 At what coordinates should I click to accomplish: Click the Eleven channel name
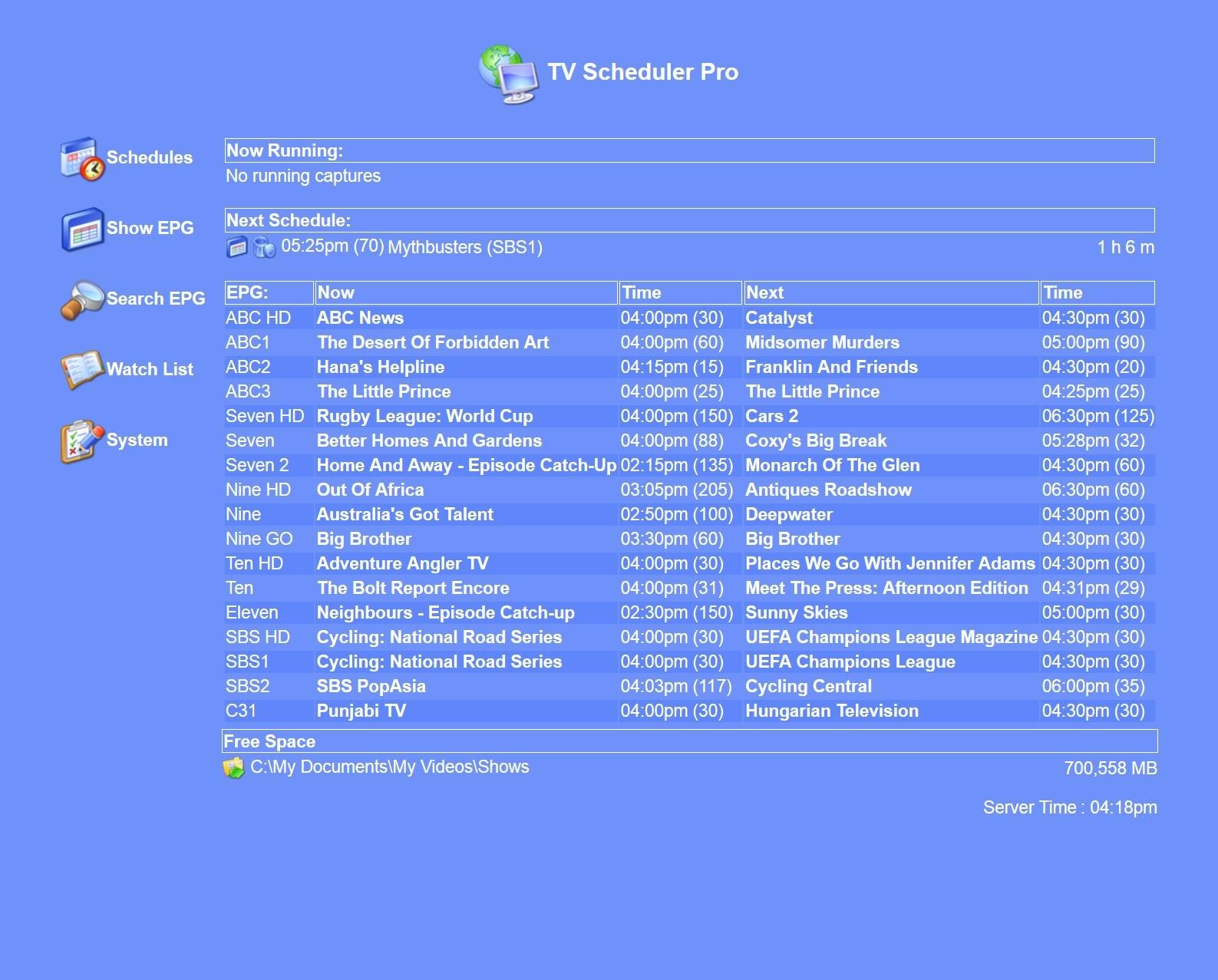coord(252,612)
